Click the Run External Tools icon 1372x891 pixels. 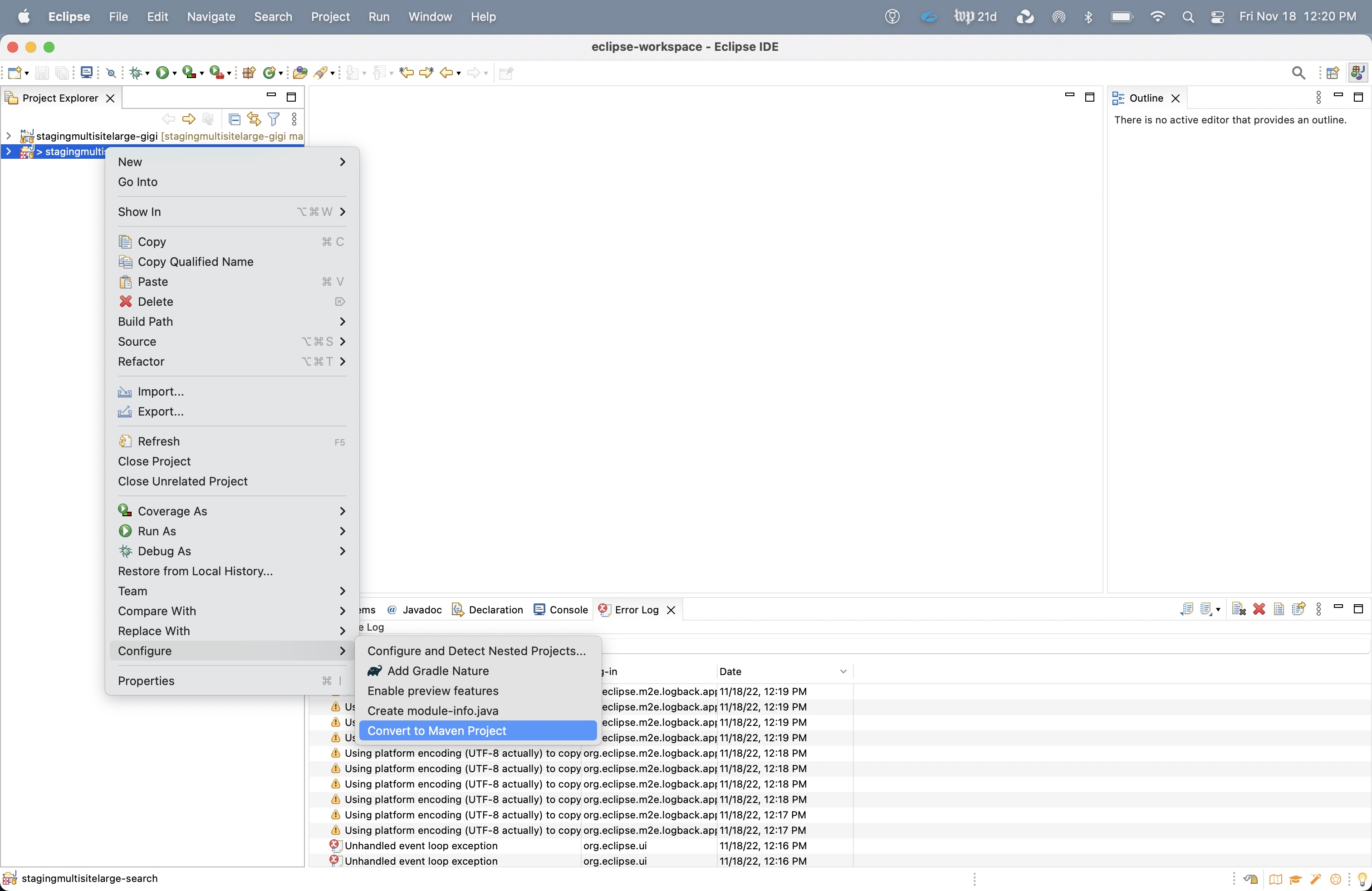(x=216, y=73)
